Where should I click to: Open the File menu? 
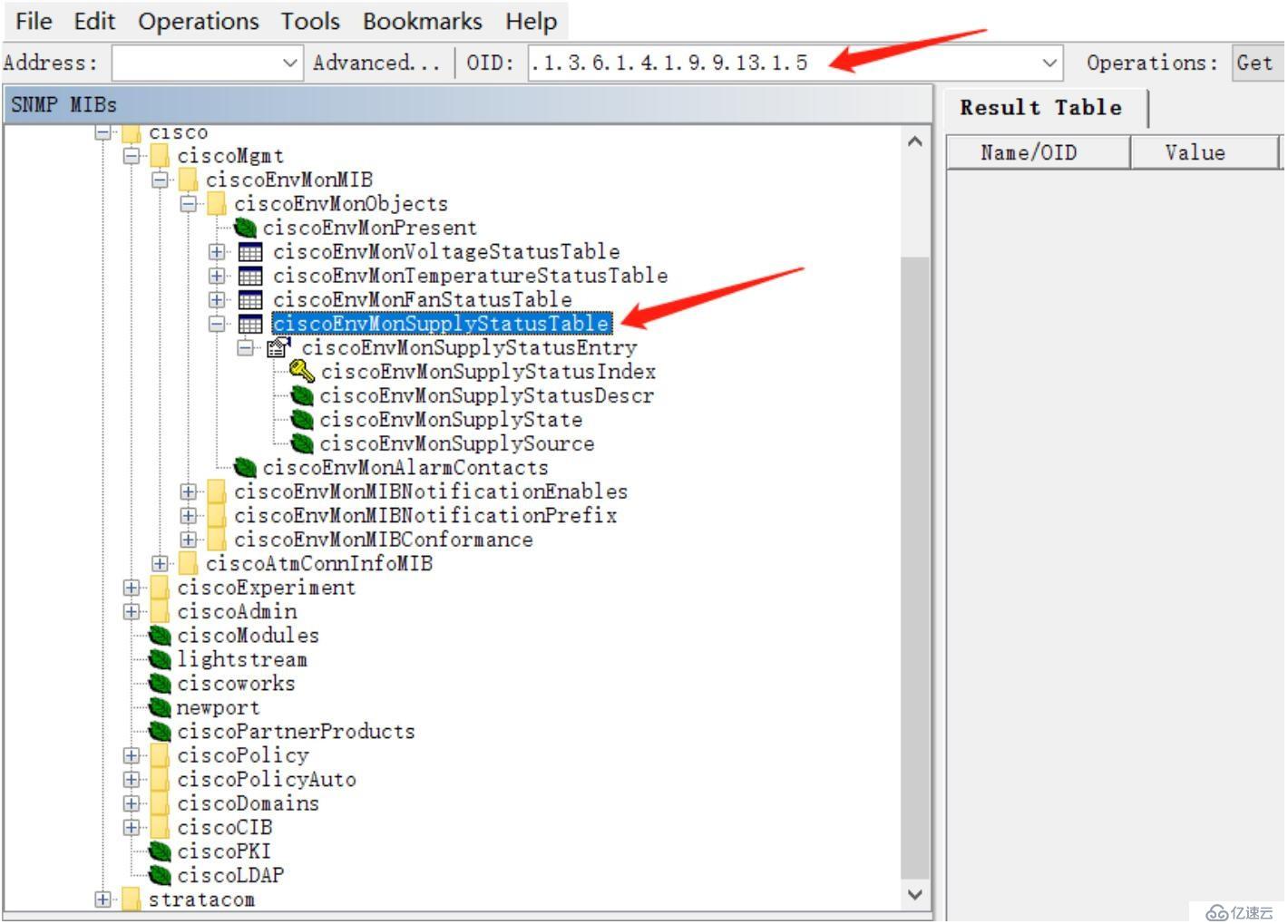click(x=34, y=21)
